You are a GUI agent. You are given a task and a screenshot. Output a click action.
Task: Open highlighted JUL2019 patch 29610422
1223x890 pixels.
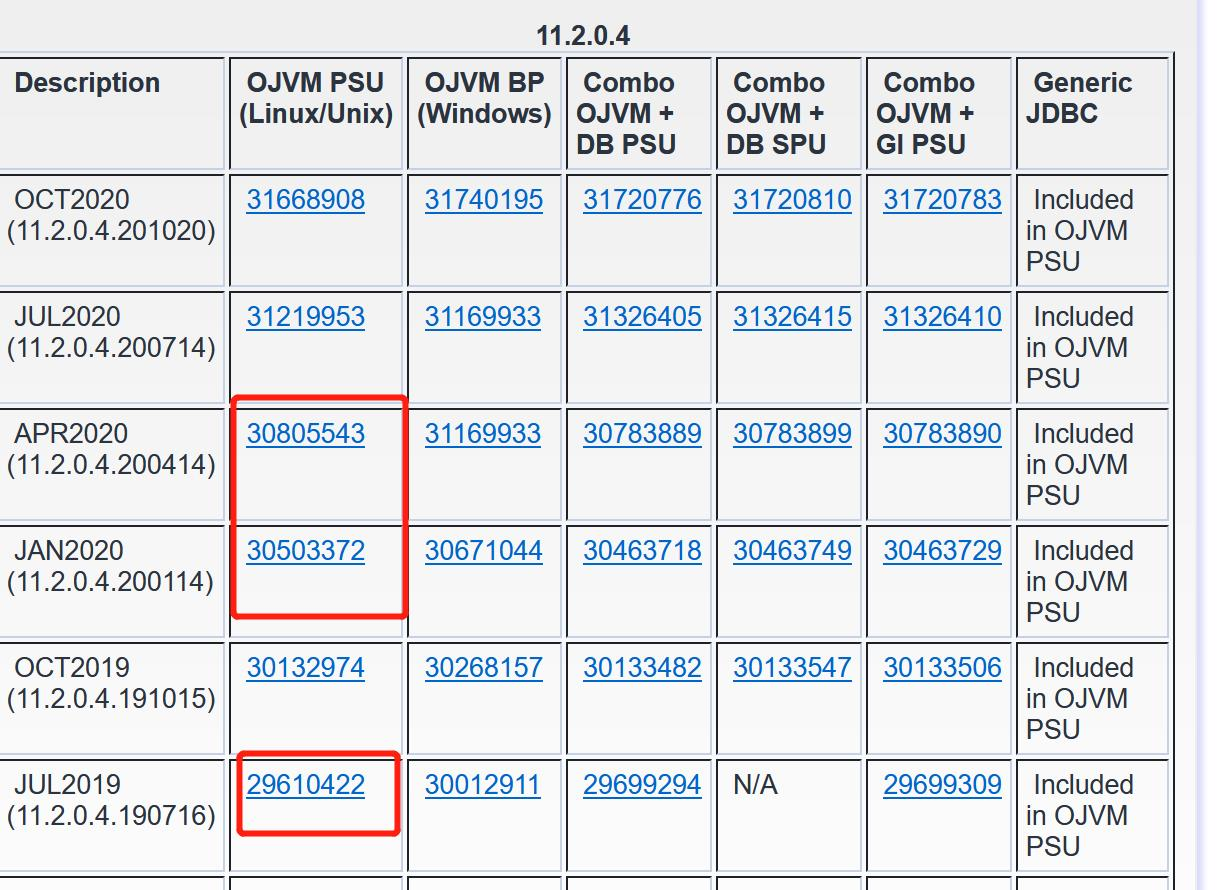305,785
